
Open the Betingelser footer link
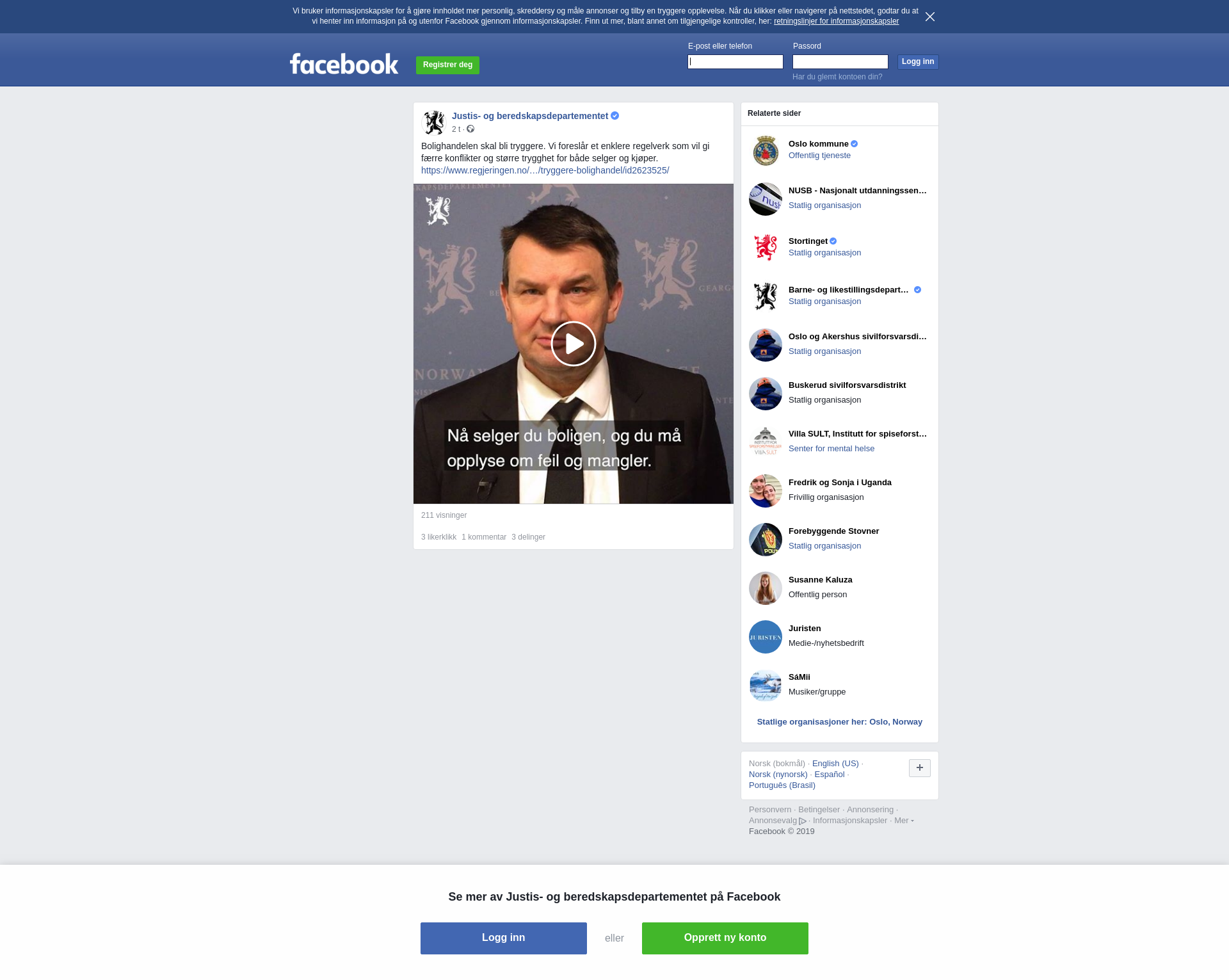click(819, 810)
